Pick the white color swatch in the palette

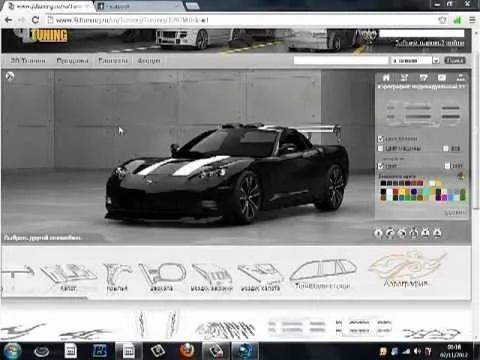[x=389, y=193]
